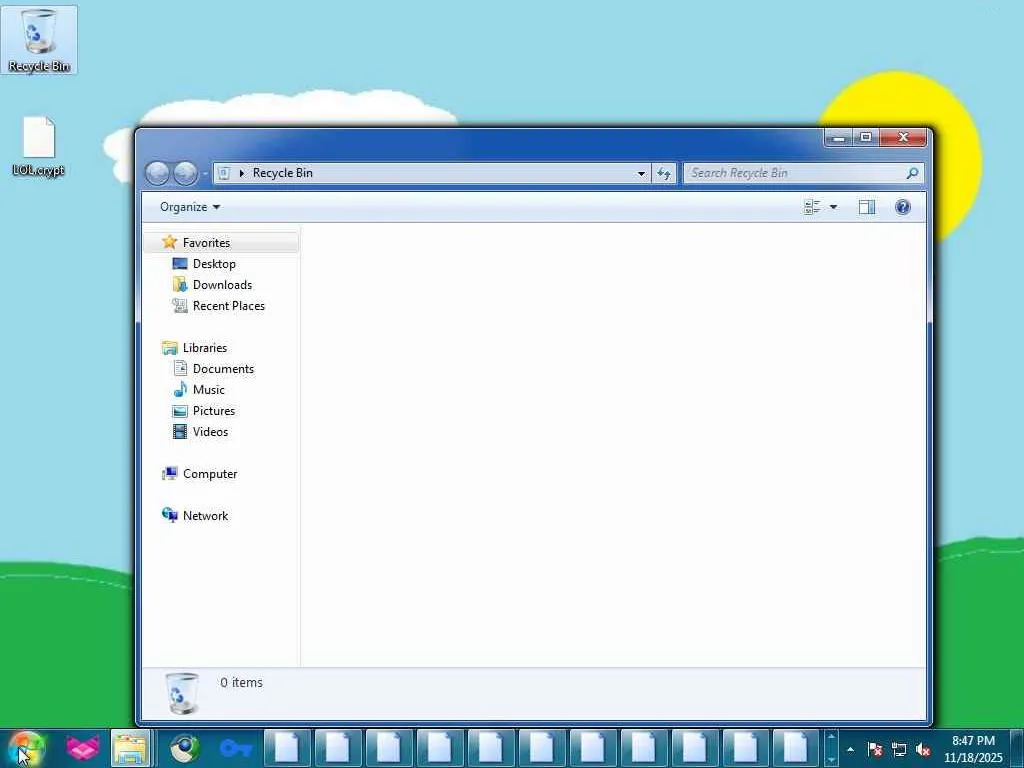
Task: Select Libraries in navigation pane
Action: click(205, 348)
